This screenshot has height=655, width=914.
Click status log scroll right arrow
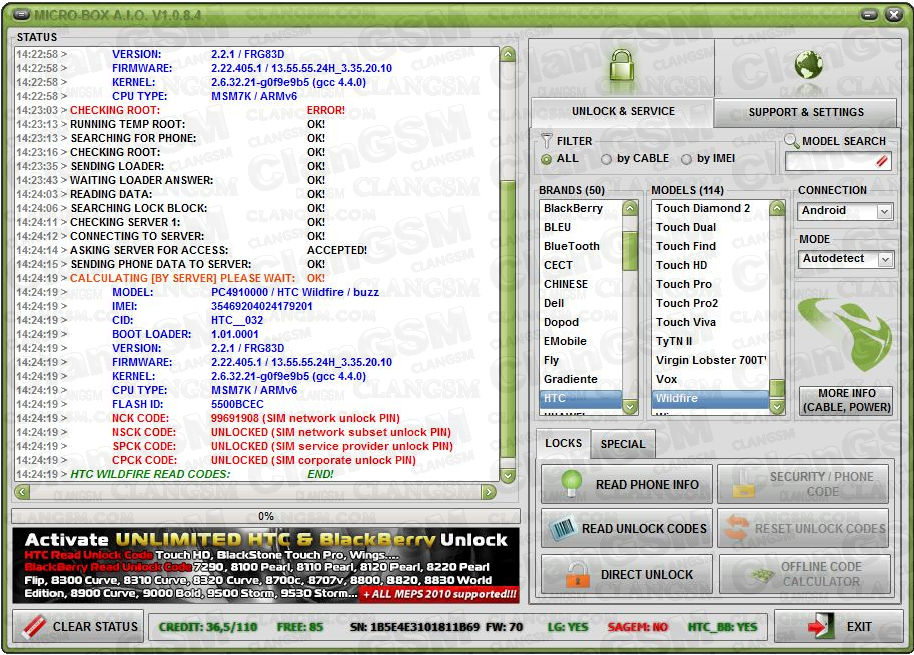(x=488, y=492)
